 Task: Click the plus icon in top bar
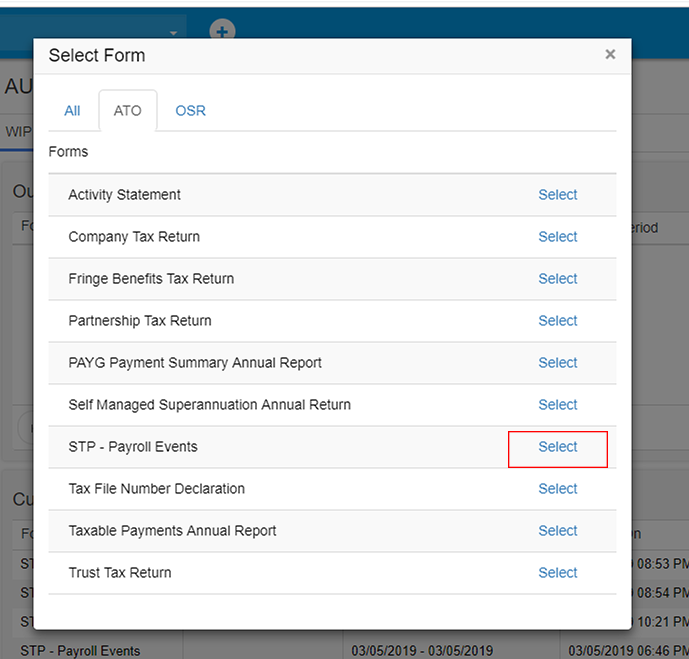pyautogui.click(x=222, y=31)
